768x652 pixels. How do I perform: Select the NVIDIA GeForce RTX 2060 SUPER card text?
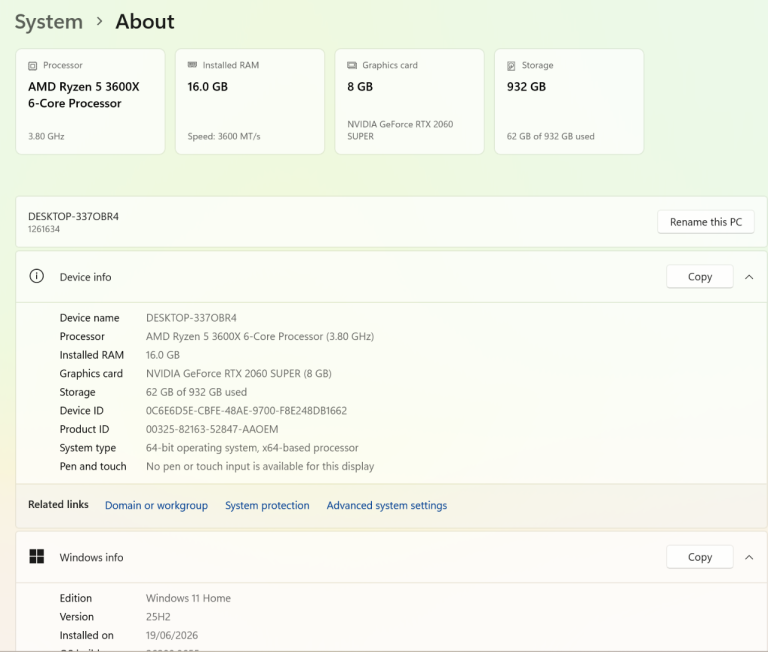pyautogui.click(x=400, y=130)
